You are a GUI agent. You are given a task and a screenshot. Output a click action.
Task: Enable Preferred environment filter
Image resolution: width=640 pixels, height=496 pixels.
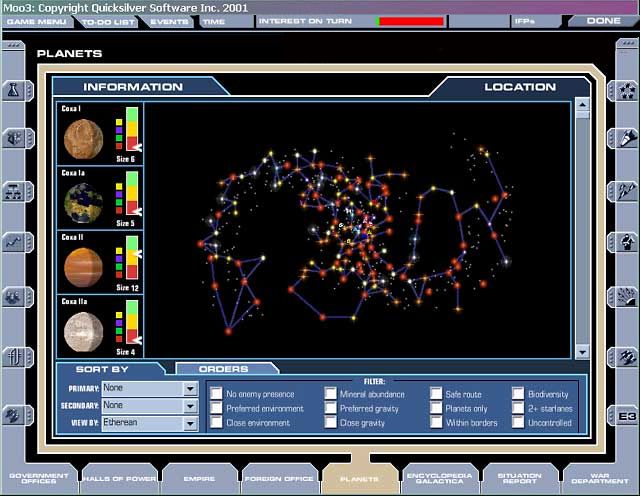(x=216, y=408)
